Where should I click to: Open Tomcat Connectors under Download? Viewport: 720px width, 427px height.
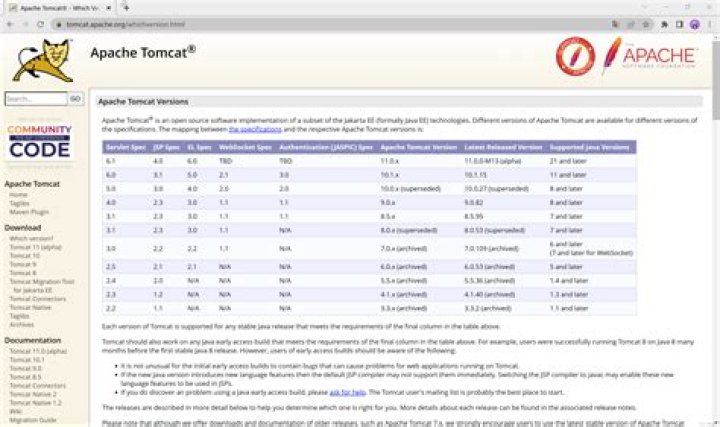click(38, 299)
